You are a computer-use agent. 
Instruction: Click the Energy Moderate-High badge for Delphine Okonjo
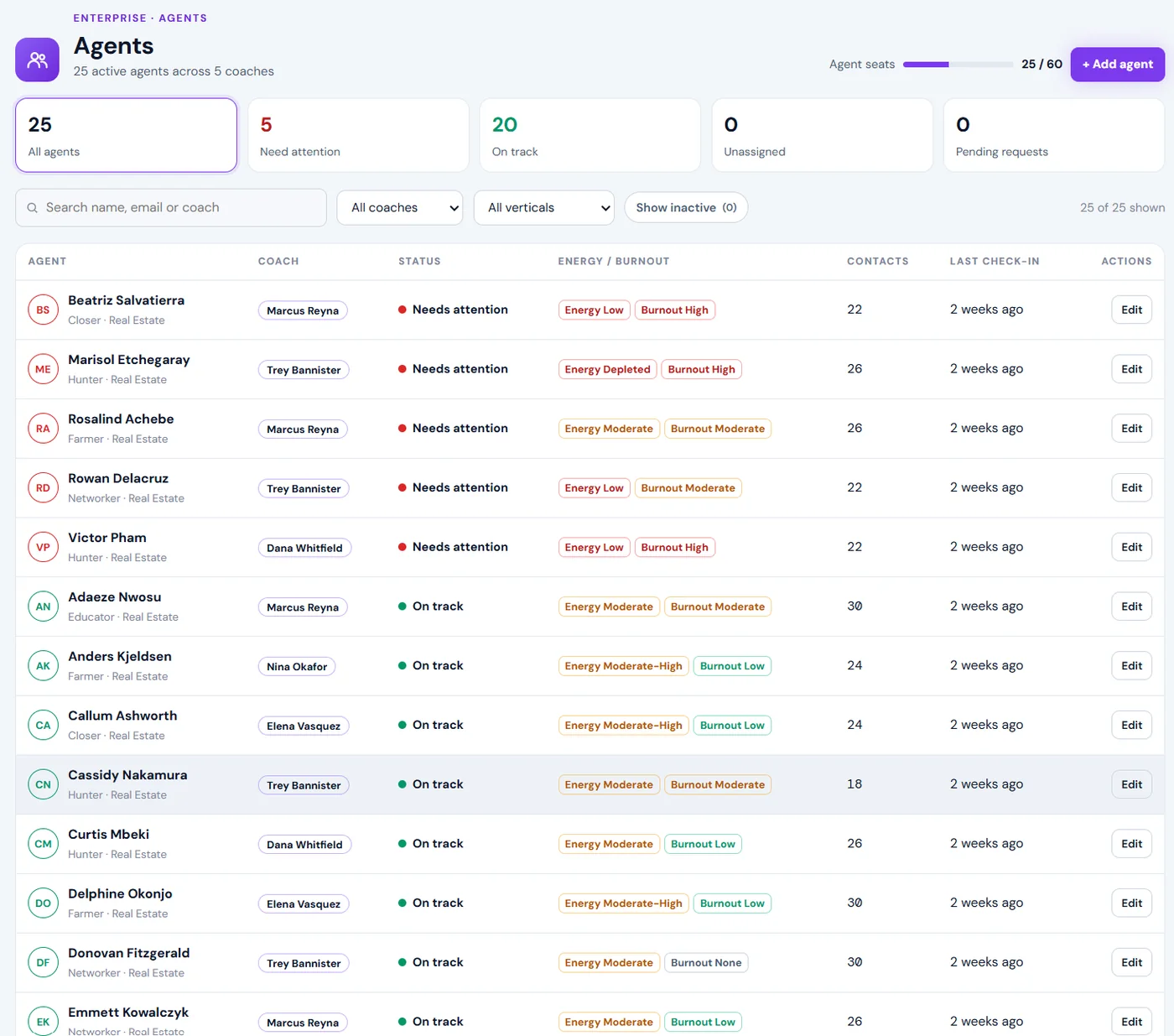623,903
